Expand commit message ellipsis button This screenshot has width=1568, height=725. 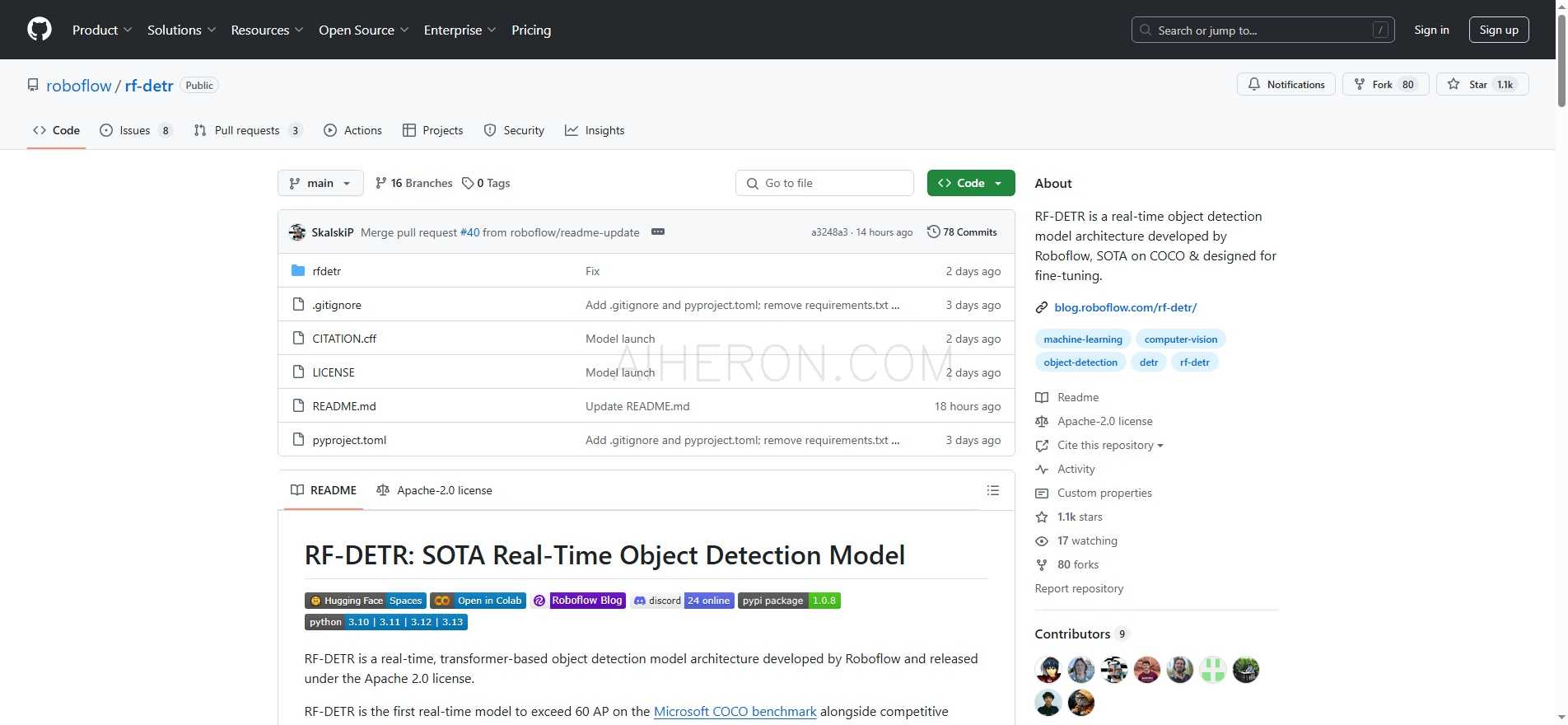click(x=657, y=232)
